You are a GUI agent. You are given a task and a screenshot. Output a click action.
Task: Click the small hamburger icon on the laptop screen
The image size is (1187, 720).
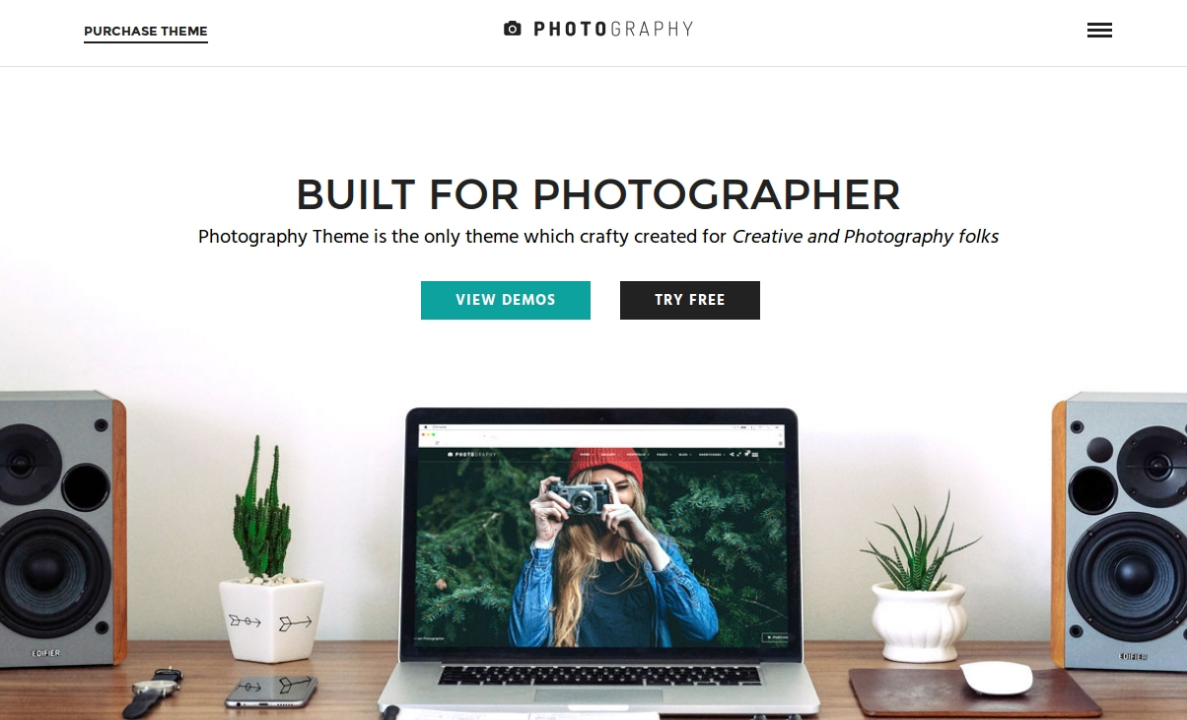755,454
